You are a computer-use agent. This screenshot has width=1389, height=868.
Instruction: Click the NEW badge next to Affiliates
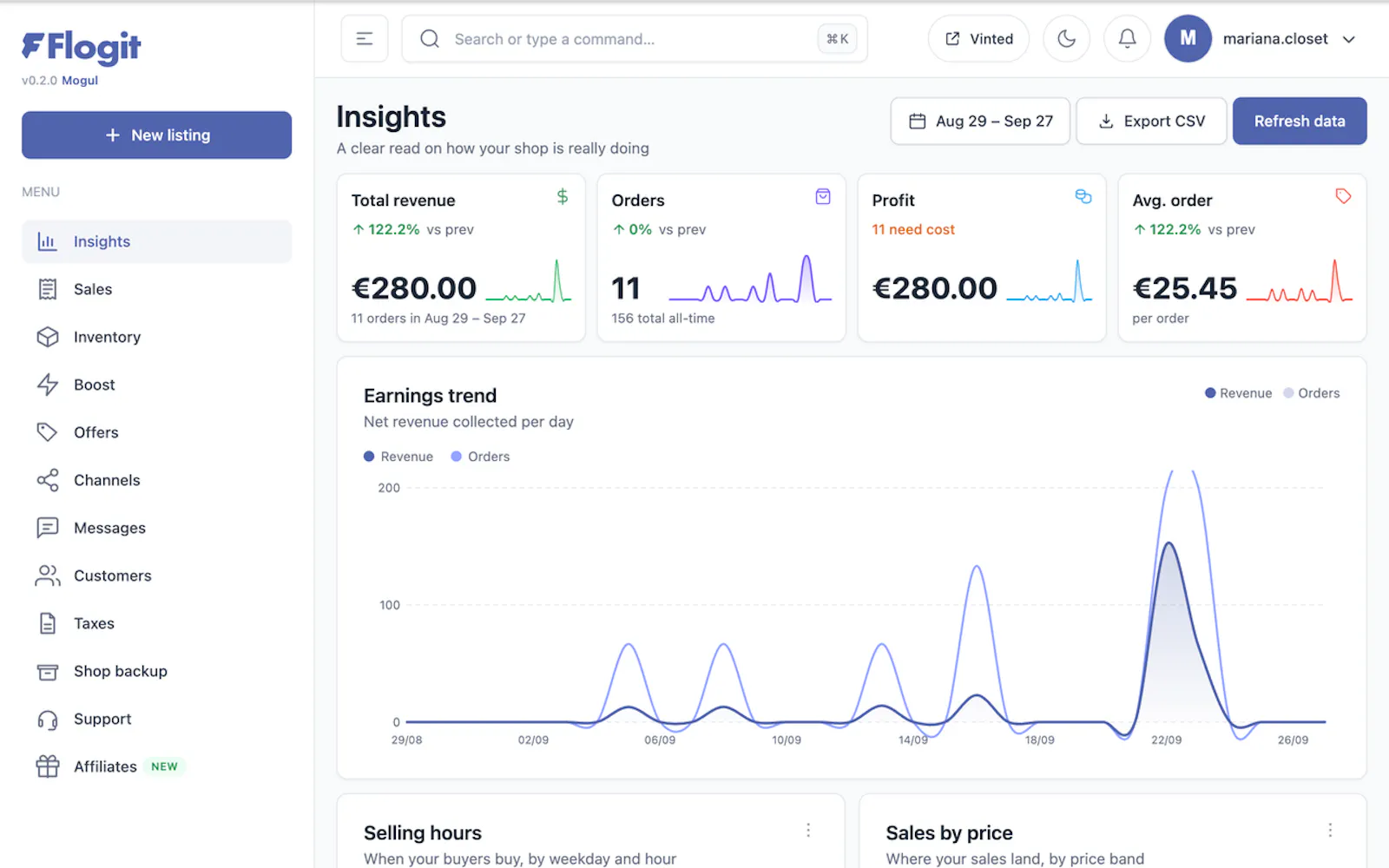tap(164, 766)
